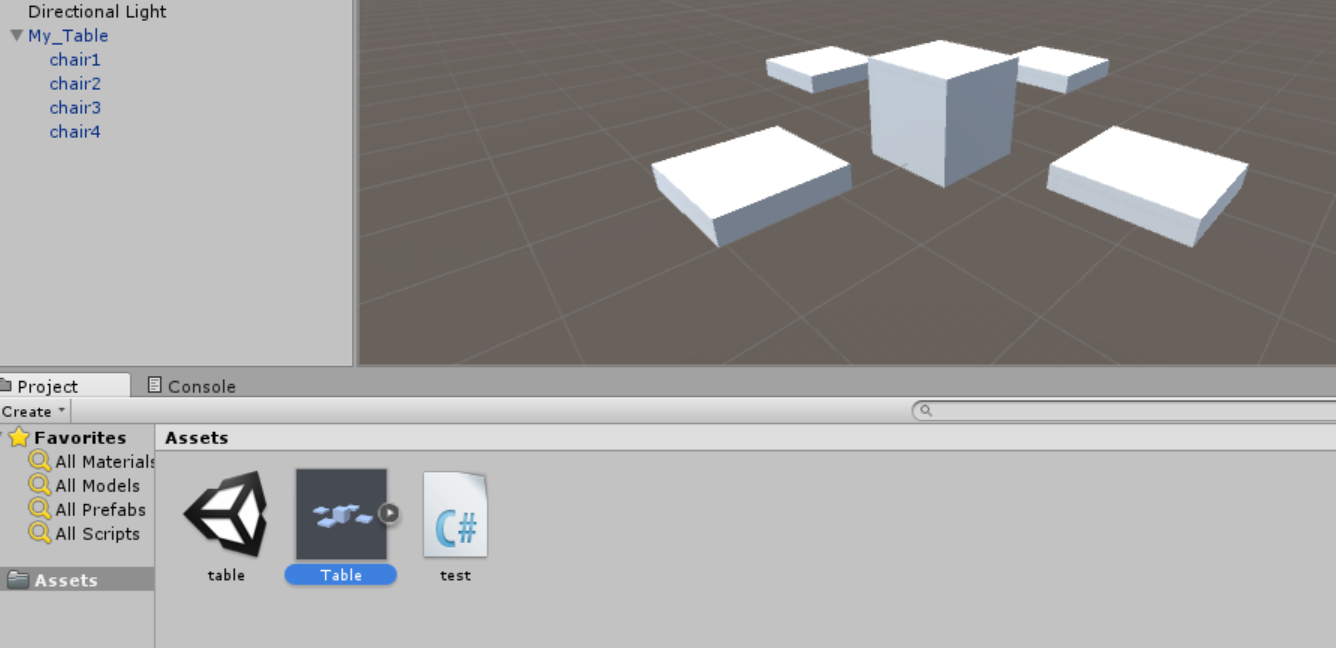The width and height of the screenshot is (1336, 648).
Task: Select chair1 in the hierarchy
Action: click(75, 60)
